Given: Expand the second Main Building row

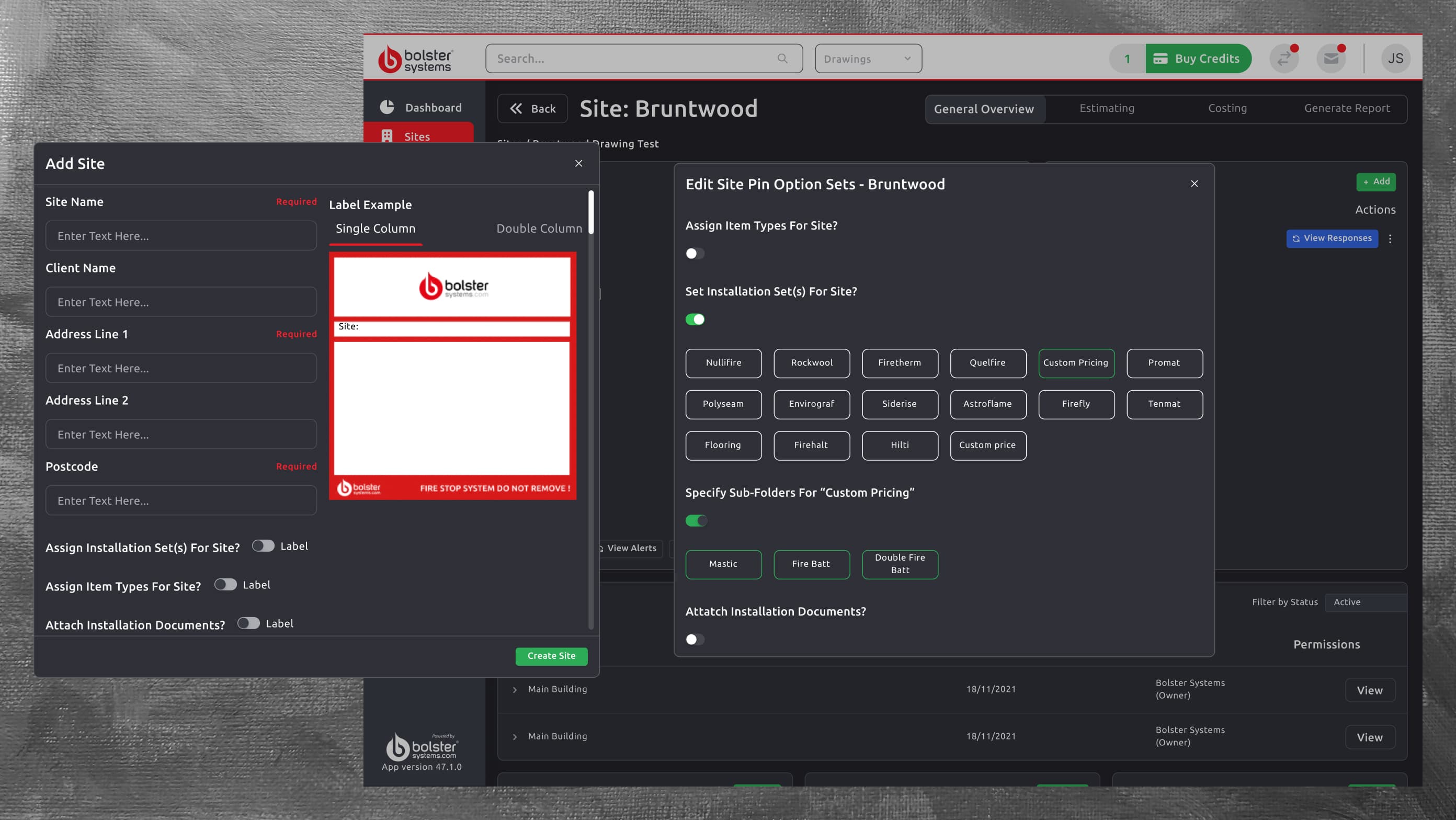Looking at the screenshot, I should [x=514, y=736].
